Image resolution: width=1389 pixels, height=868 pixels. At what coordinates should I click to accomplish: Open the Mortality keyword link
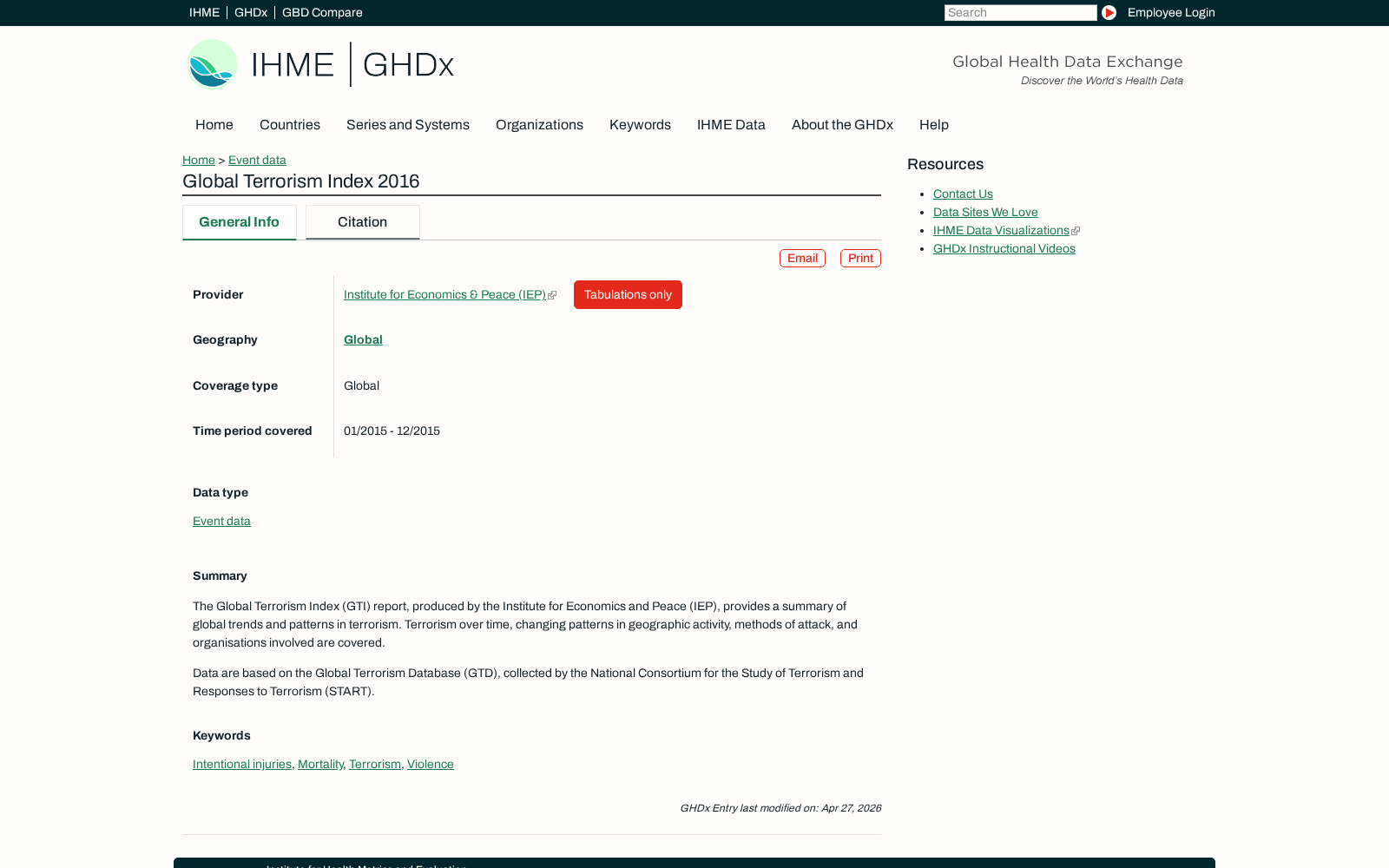(320, 765)
